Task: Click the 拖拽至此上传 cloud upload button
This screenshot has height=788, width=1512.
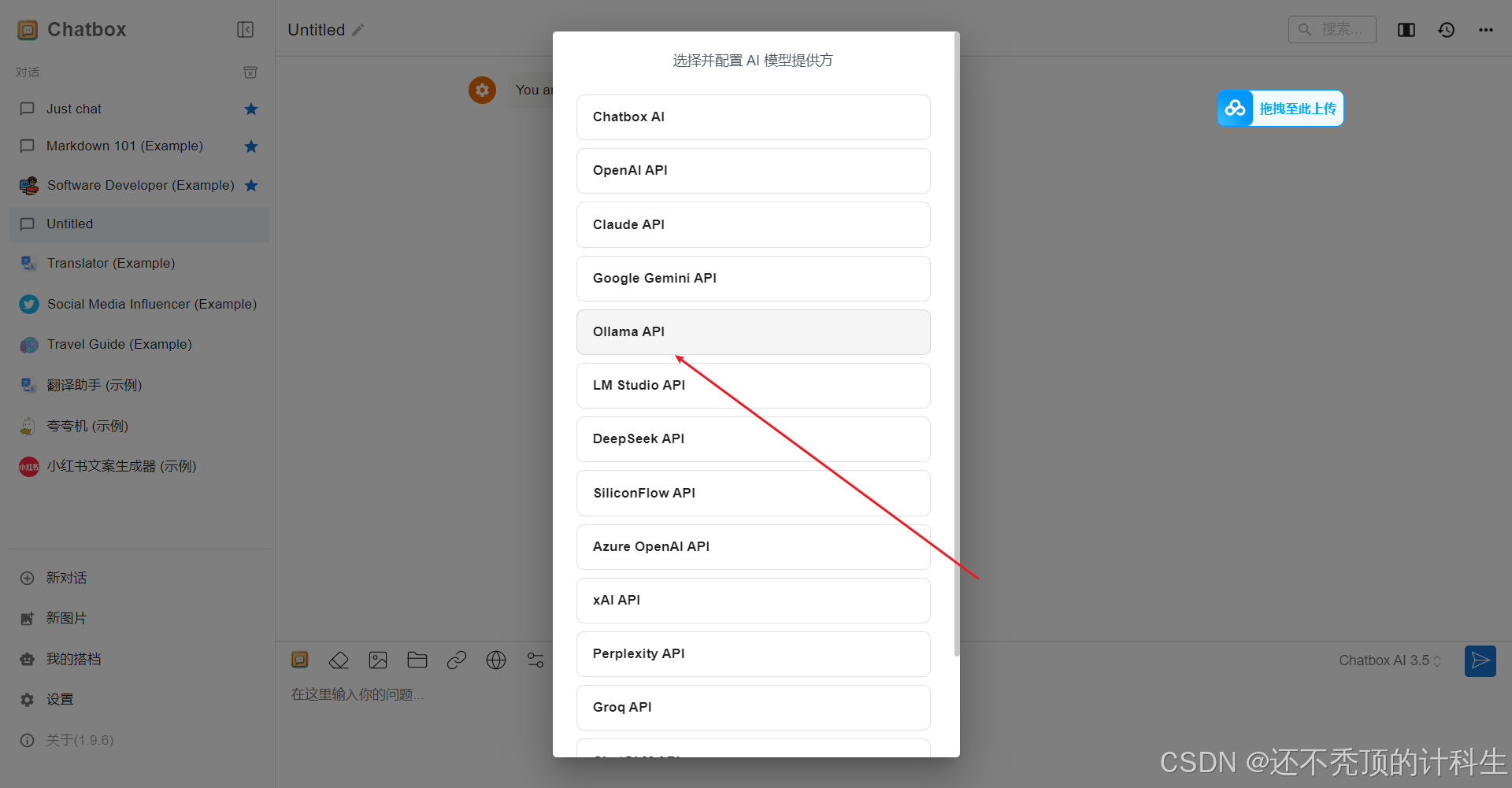Action: coord(1280,109)
